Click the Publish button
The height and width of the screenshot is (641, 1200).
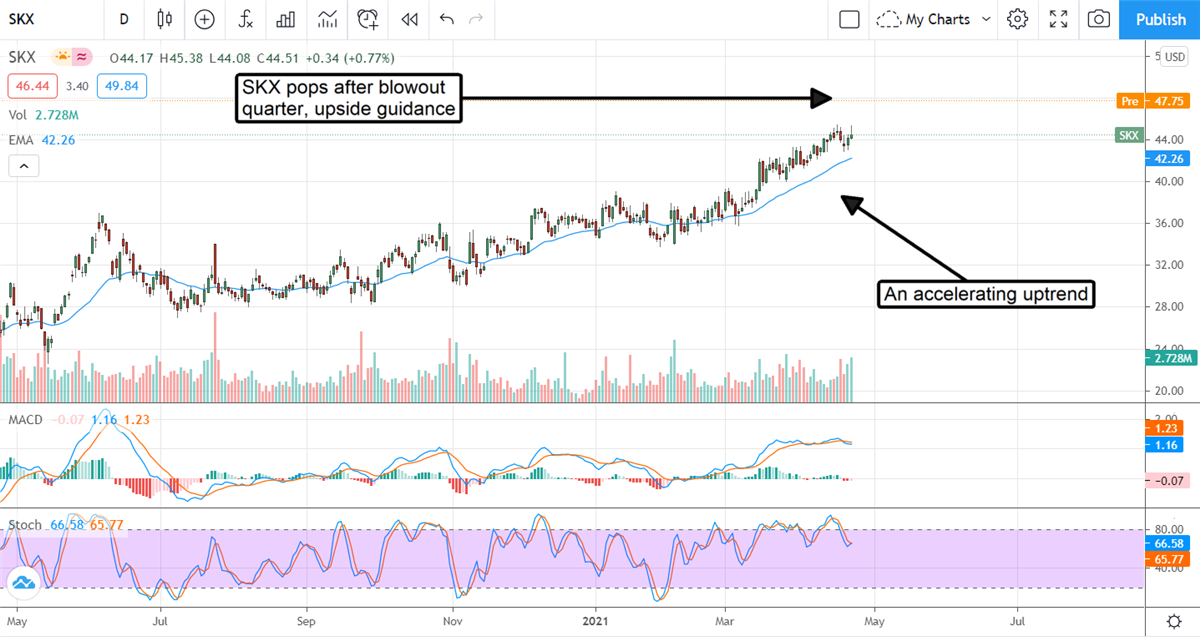click(1160, 19)
